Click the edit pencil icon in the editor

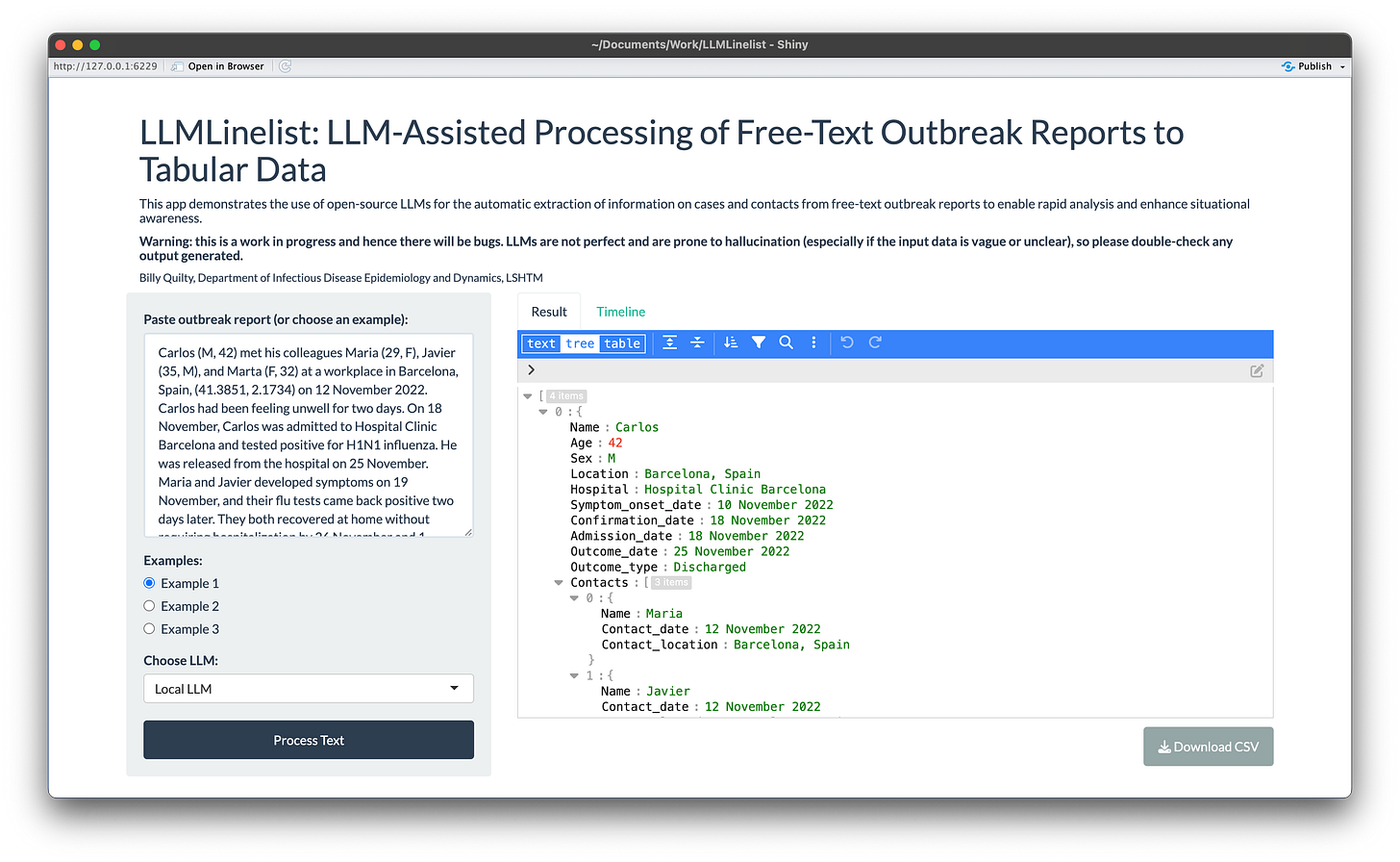(1256, 370)
